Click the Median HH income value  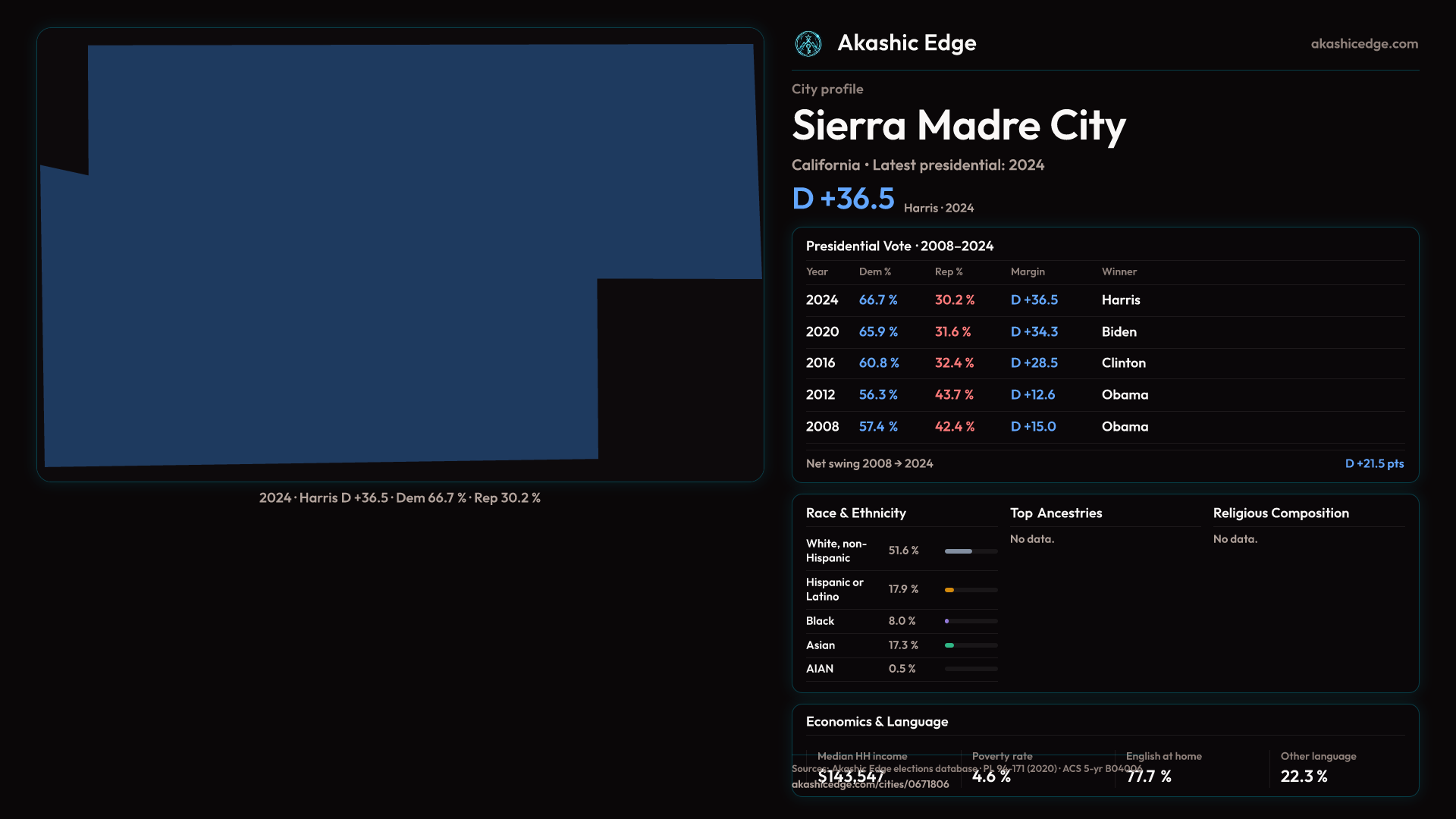pos(850,777)
